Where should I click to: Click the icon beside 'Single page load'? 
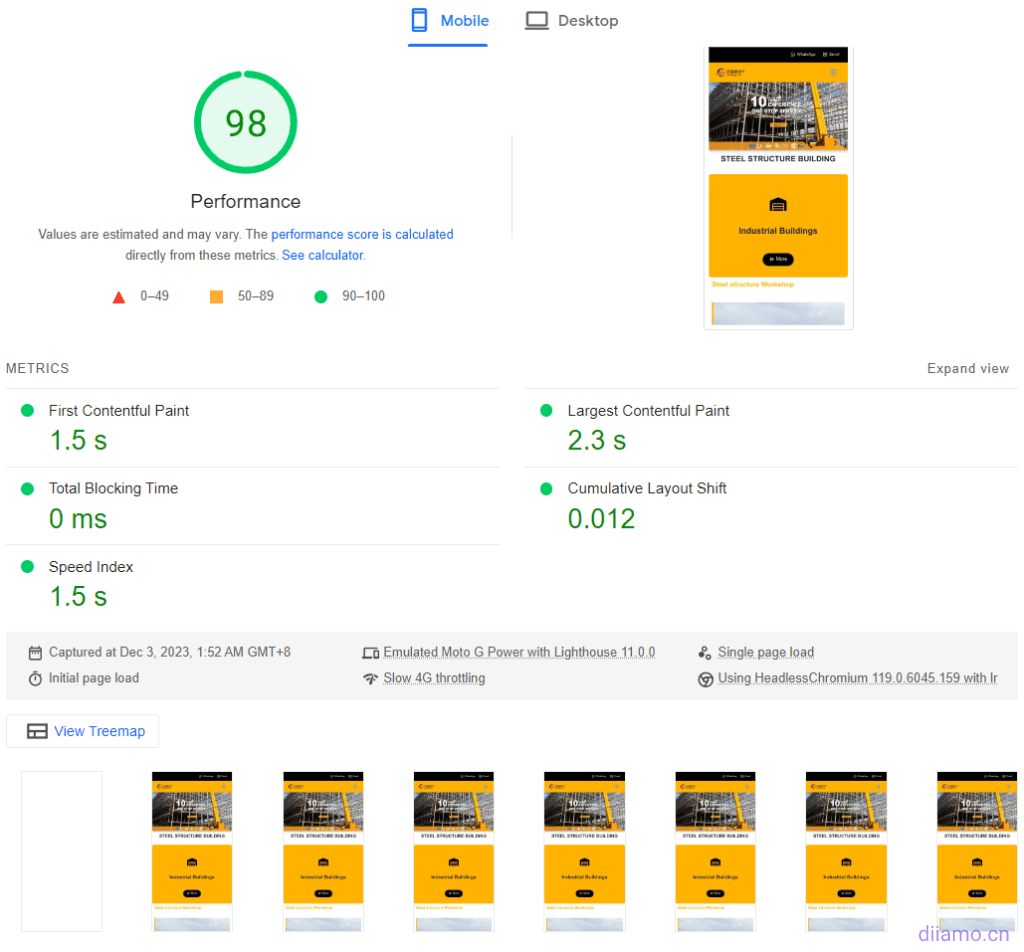click(x=705, y=651)
